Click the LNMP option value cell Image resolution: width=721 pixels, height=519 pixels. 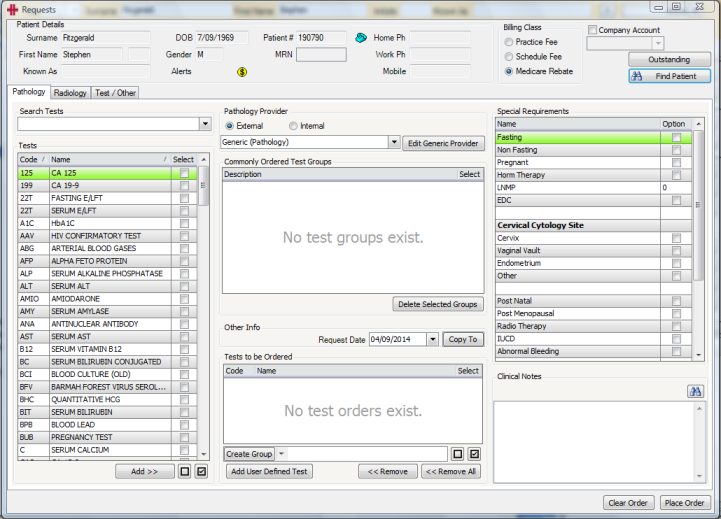(x=676, y=188)
